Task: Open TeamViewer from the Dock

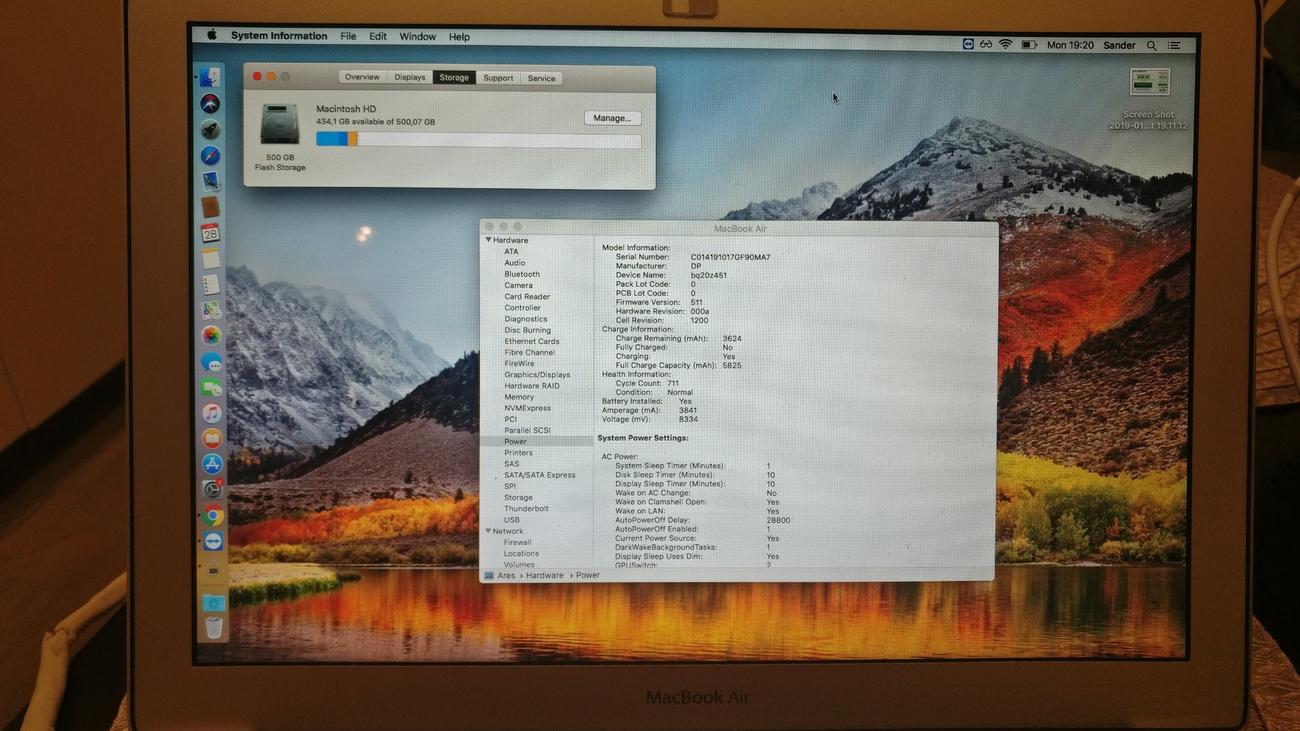Action: click(213, 541)
